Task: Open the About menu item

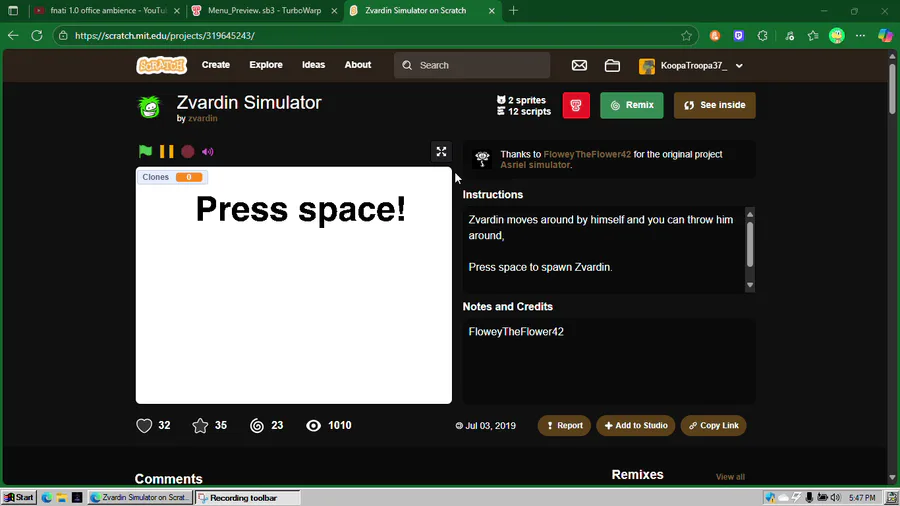Action: (x=358, y=65)
